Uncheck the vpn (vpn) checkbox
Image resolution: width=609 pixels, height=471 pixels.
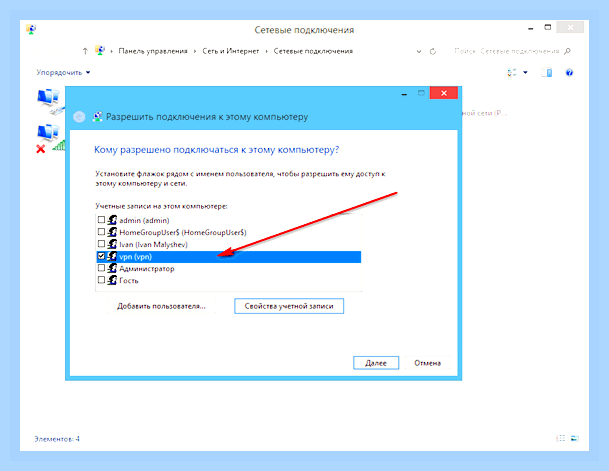point(101,256)
